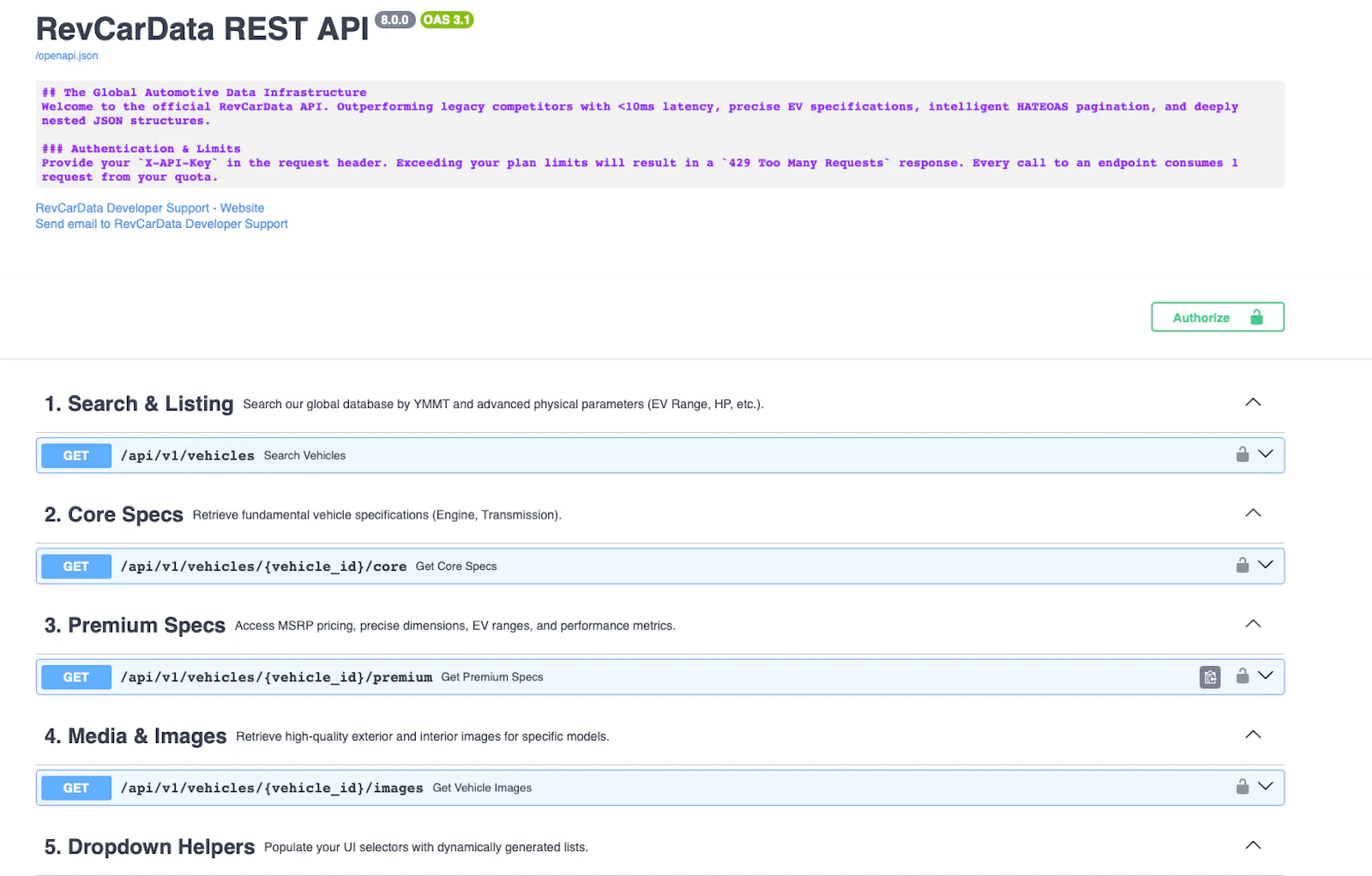The image size is (1372, 876).
Task: Click the '2. Core Specs' heading
Action: [114, 514]
